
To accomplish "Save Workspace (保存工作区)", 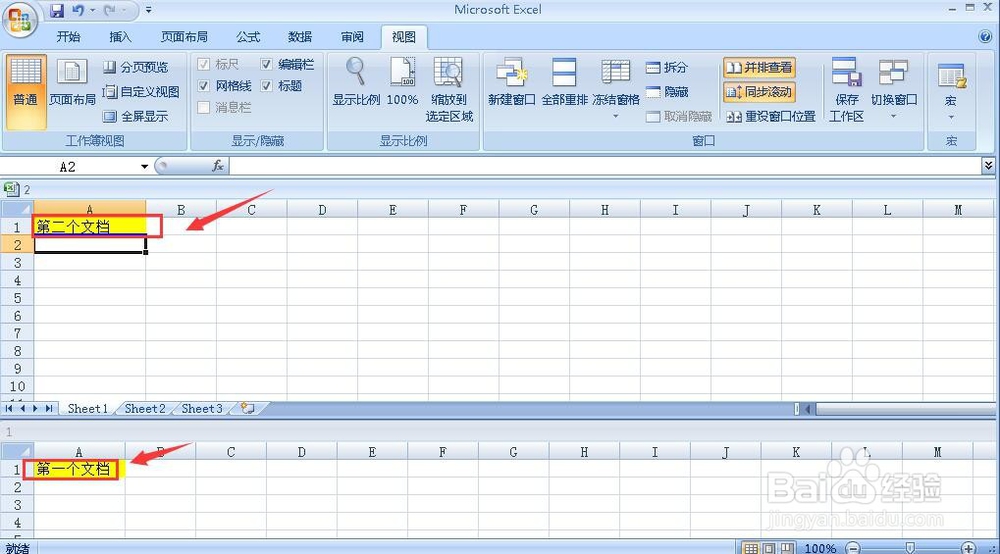I will [846, 89].
